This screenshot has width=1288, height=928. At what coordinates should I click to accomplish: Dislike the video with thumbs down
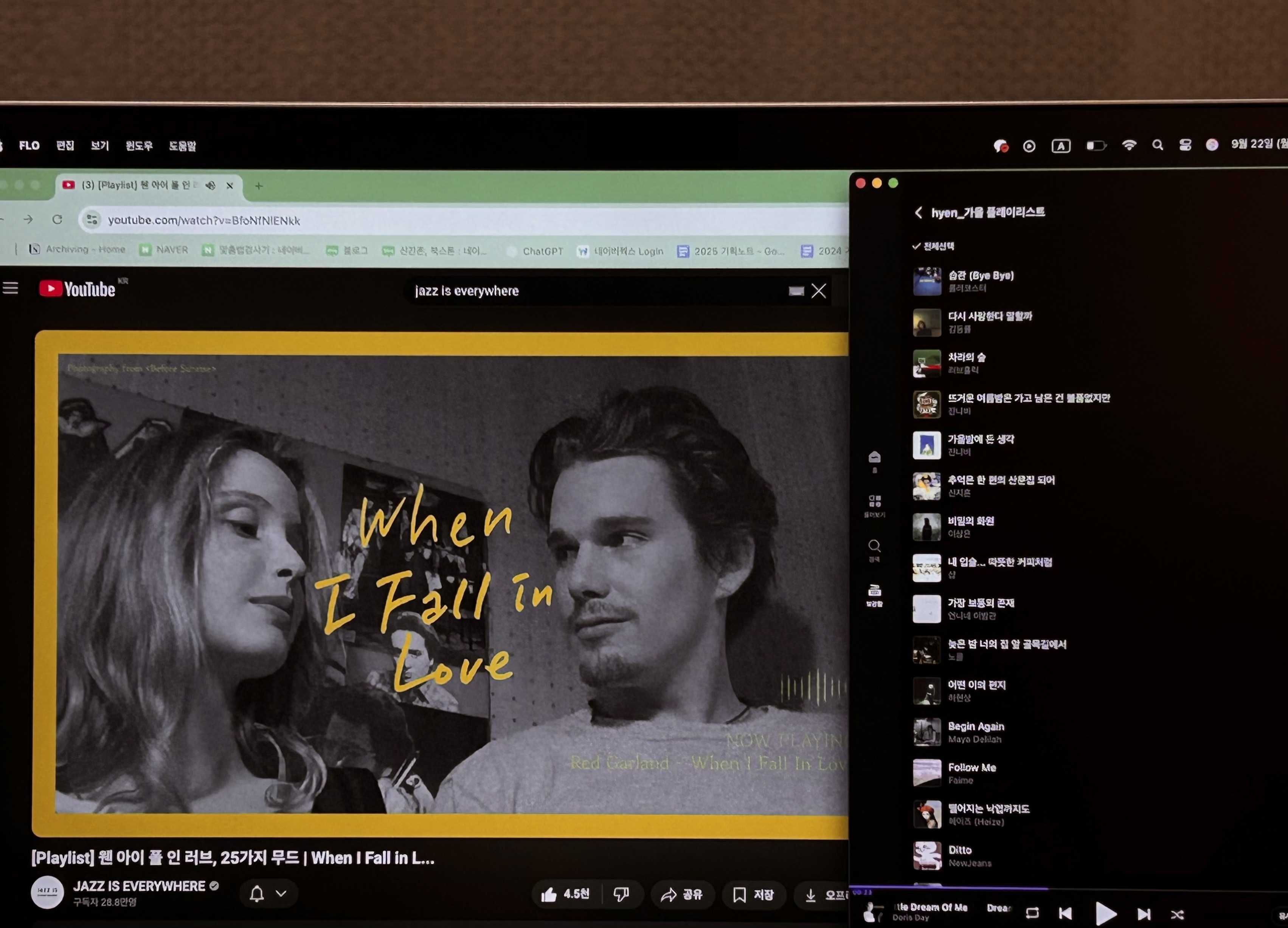click(621, 894)
